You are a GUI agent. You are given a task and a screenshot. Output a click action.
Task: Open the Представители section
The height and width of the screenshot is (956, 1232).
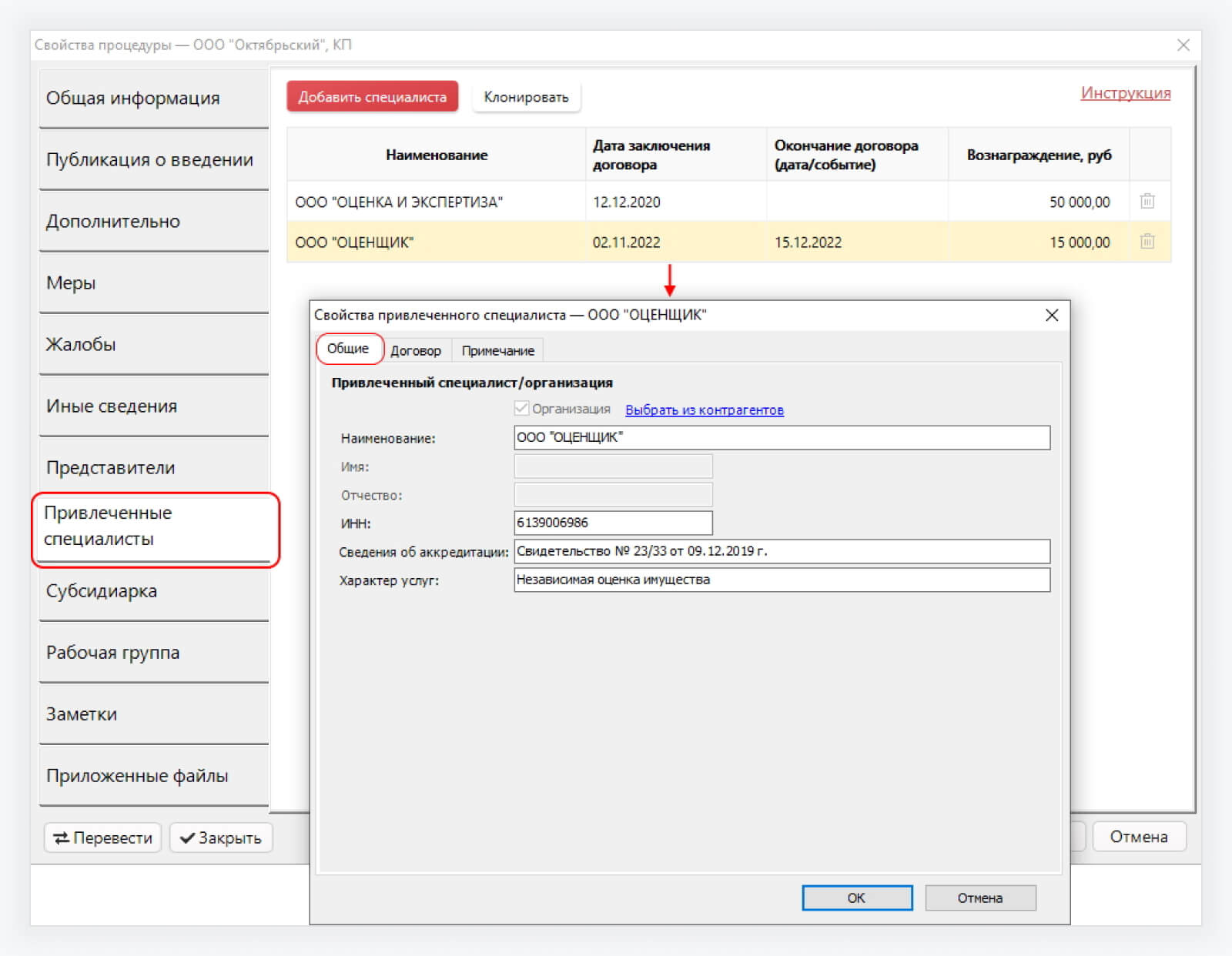coord(154,468)
